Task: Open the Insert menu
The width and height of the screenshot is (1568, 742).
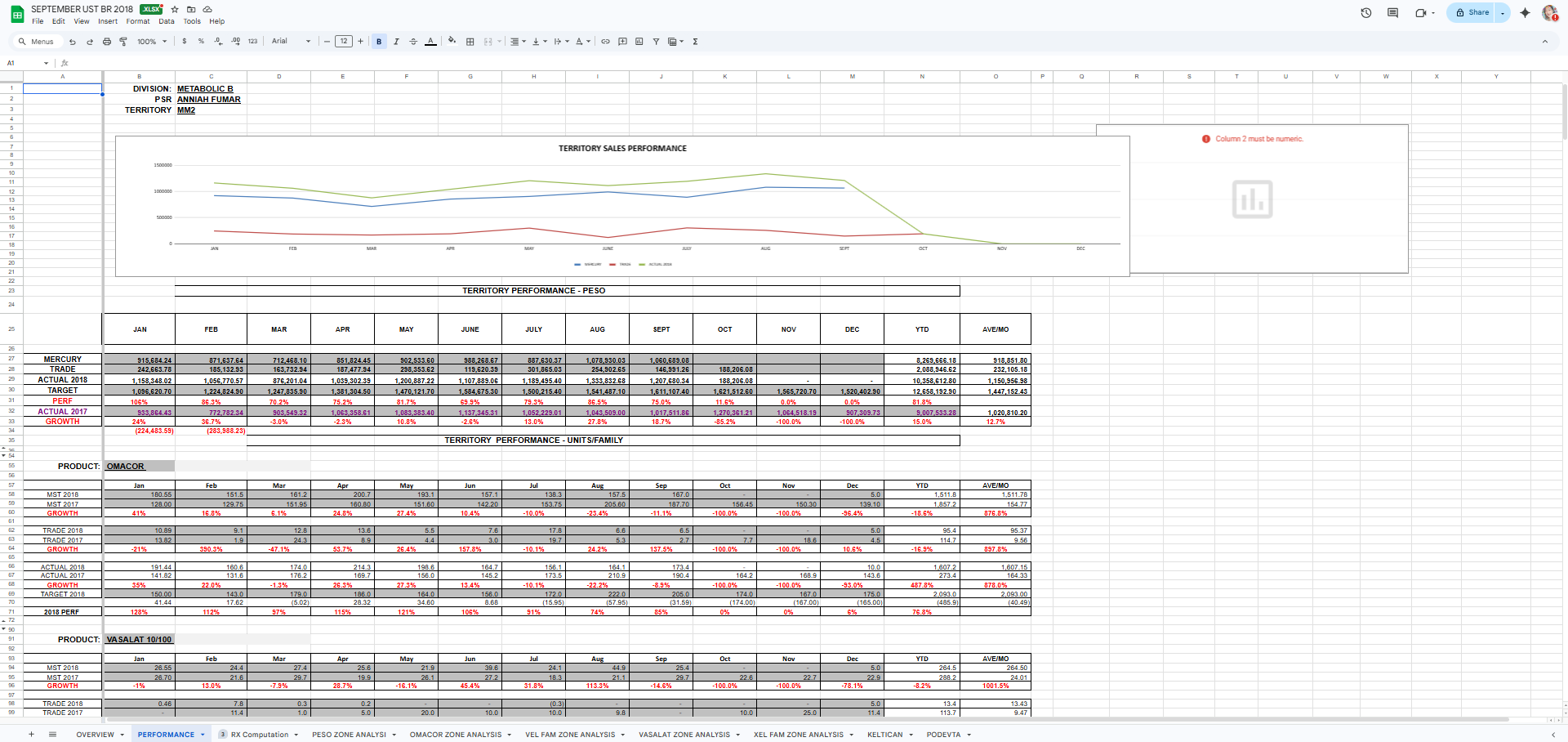Action: 108,21
